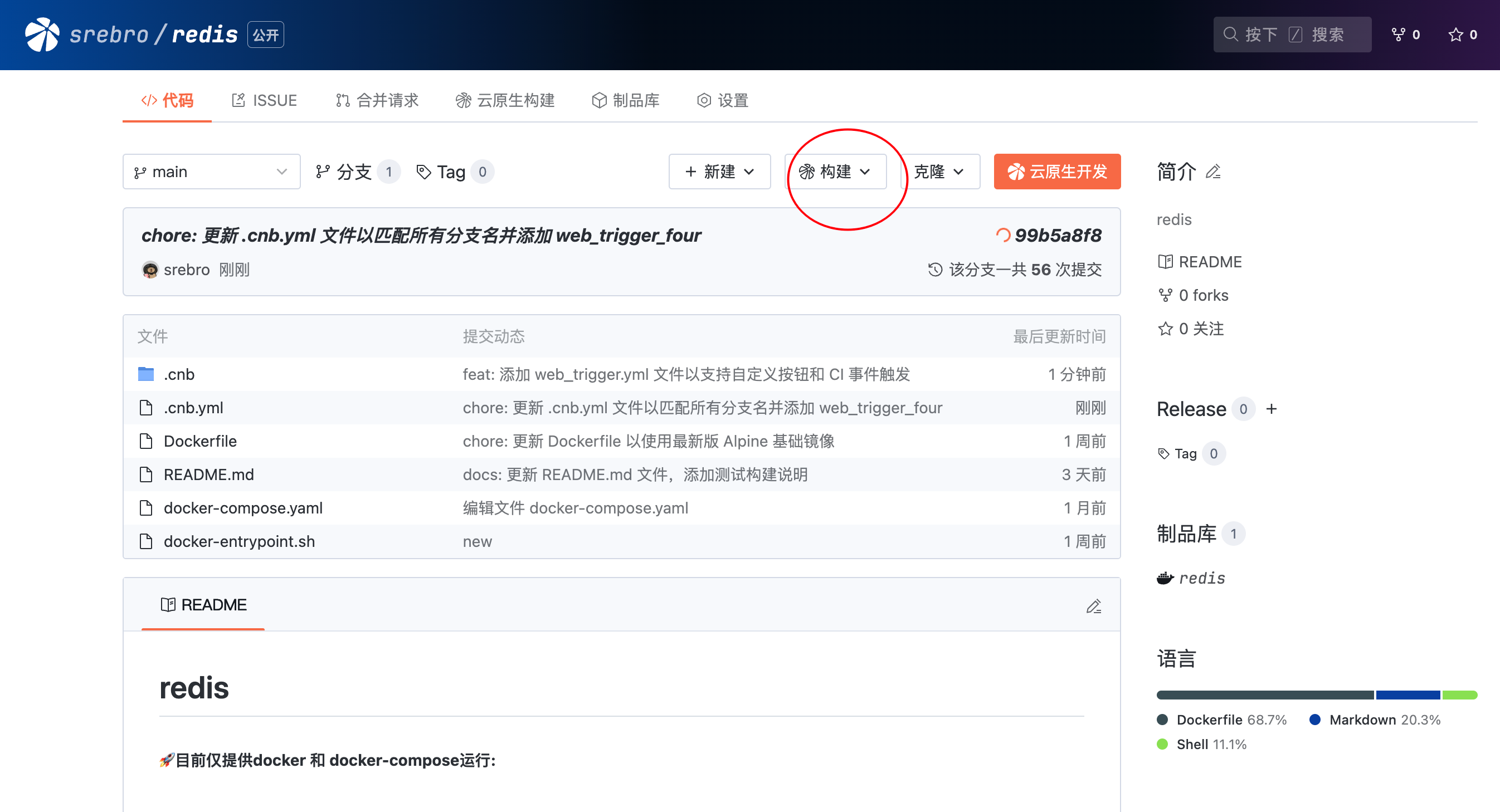Switch to the ISSUE tab
Image resolution: width=1500 pixels, height=812 pixels.
(x=265, y=100)
